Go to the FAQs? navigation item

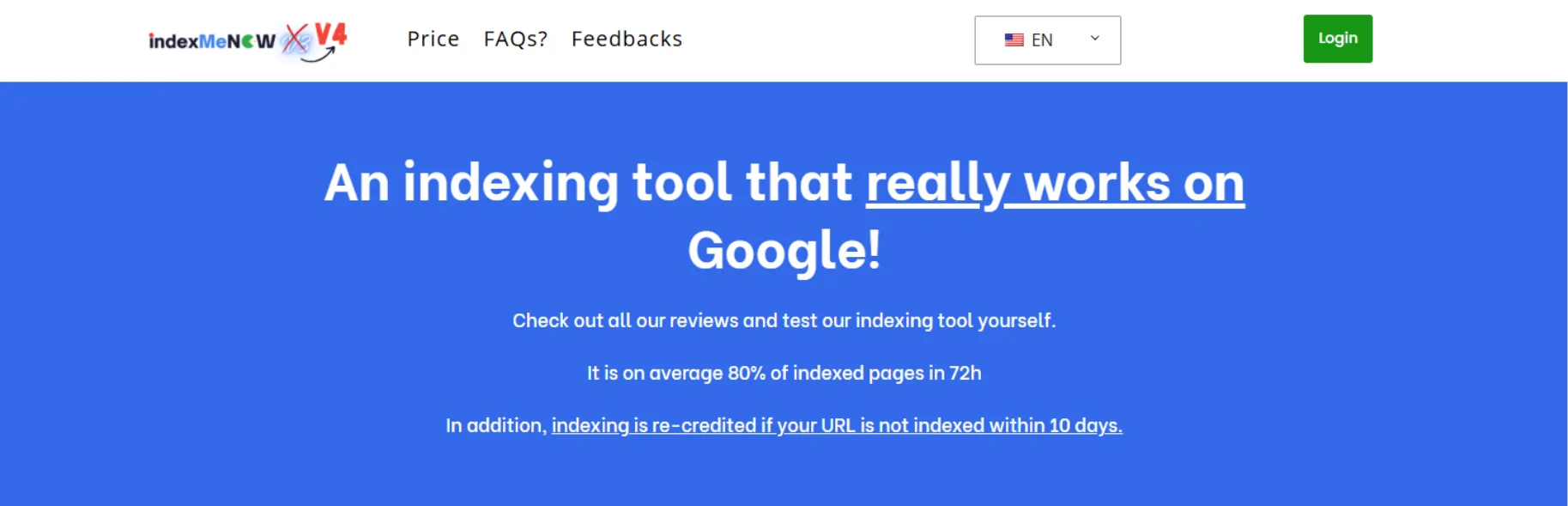coord(515,39)
